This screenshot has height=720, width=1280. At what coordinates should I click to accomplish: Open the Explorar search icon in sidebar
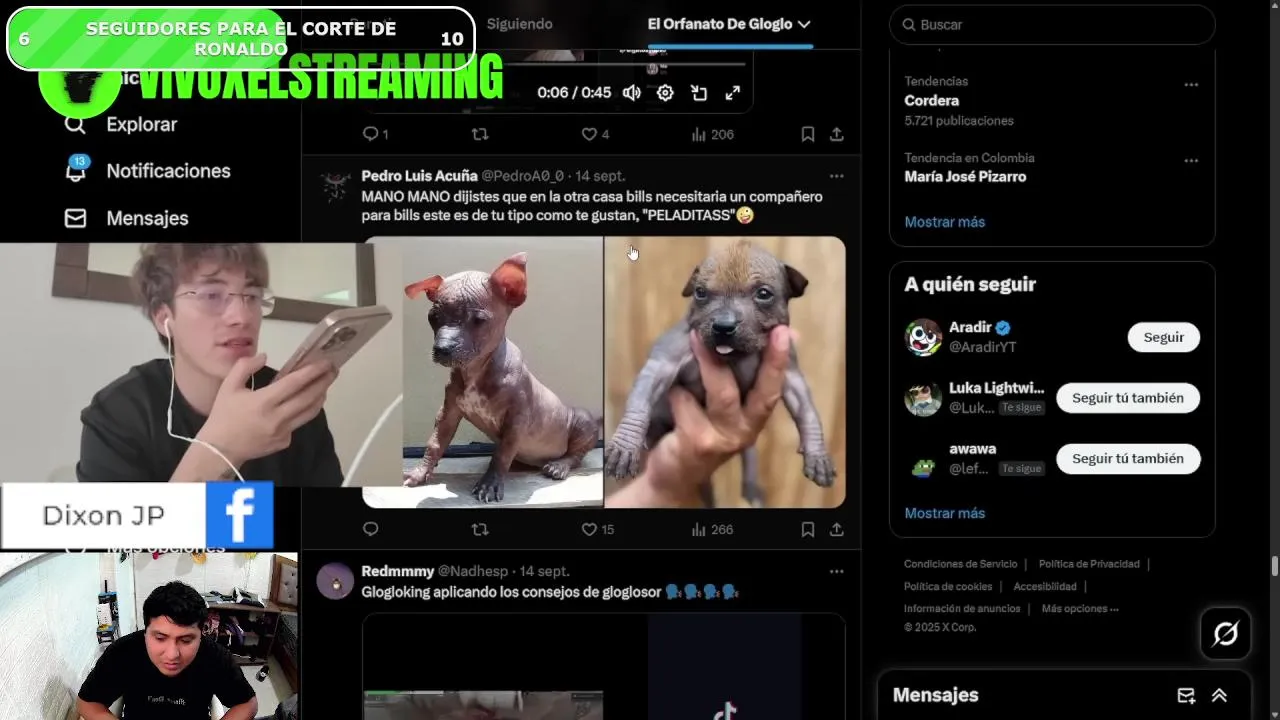(75, 125)
